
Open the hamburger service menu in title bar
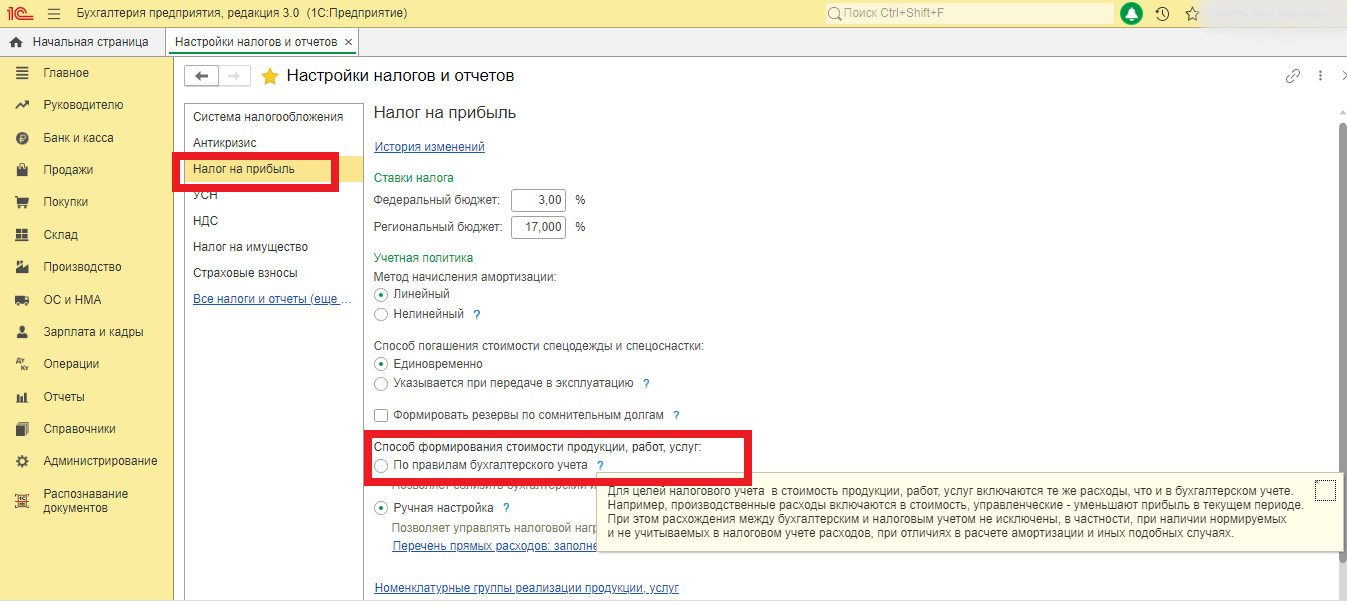[x=54, y=13]
